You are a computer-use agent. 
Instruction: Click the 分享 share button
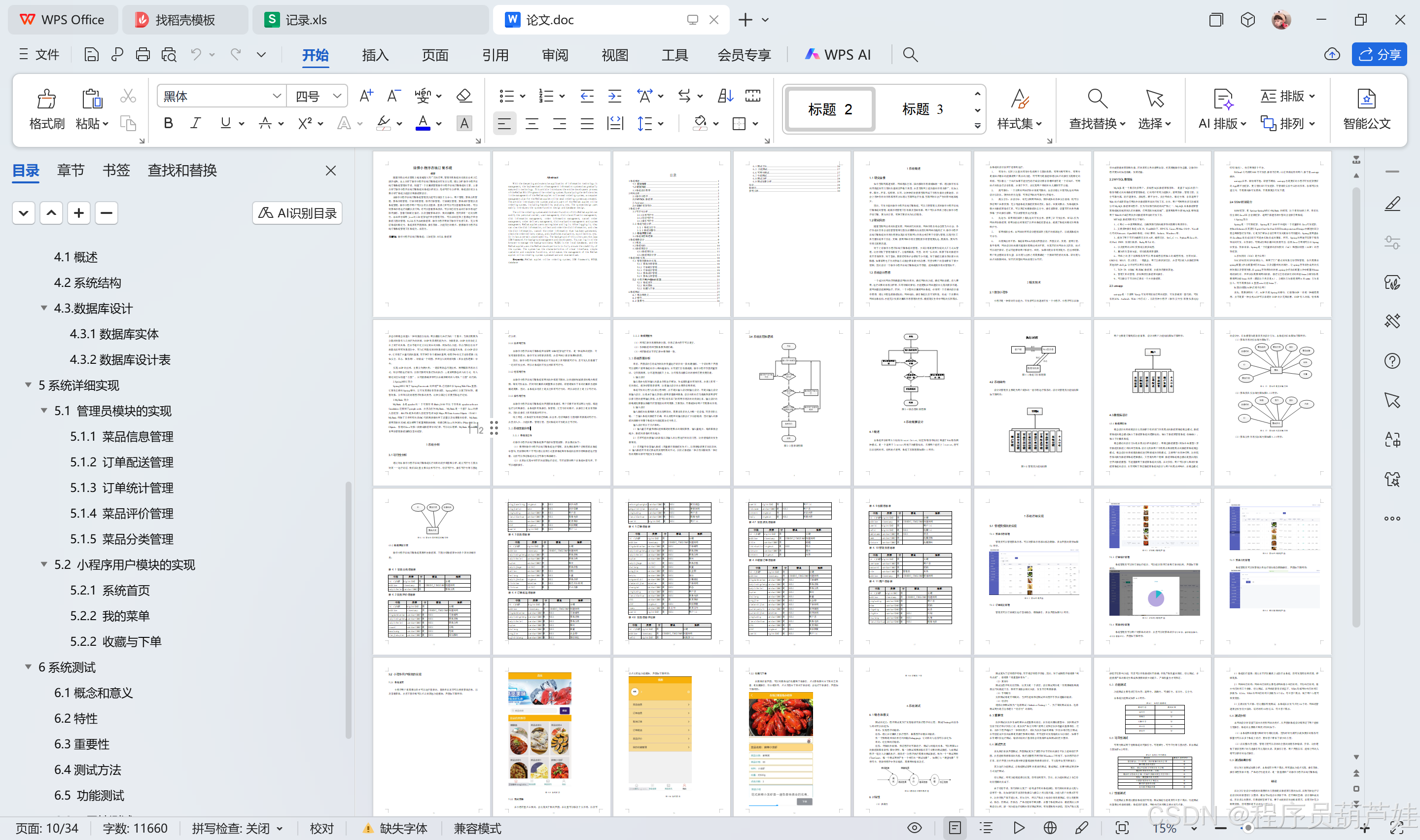[x=1380, y=54]
